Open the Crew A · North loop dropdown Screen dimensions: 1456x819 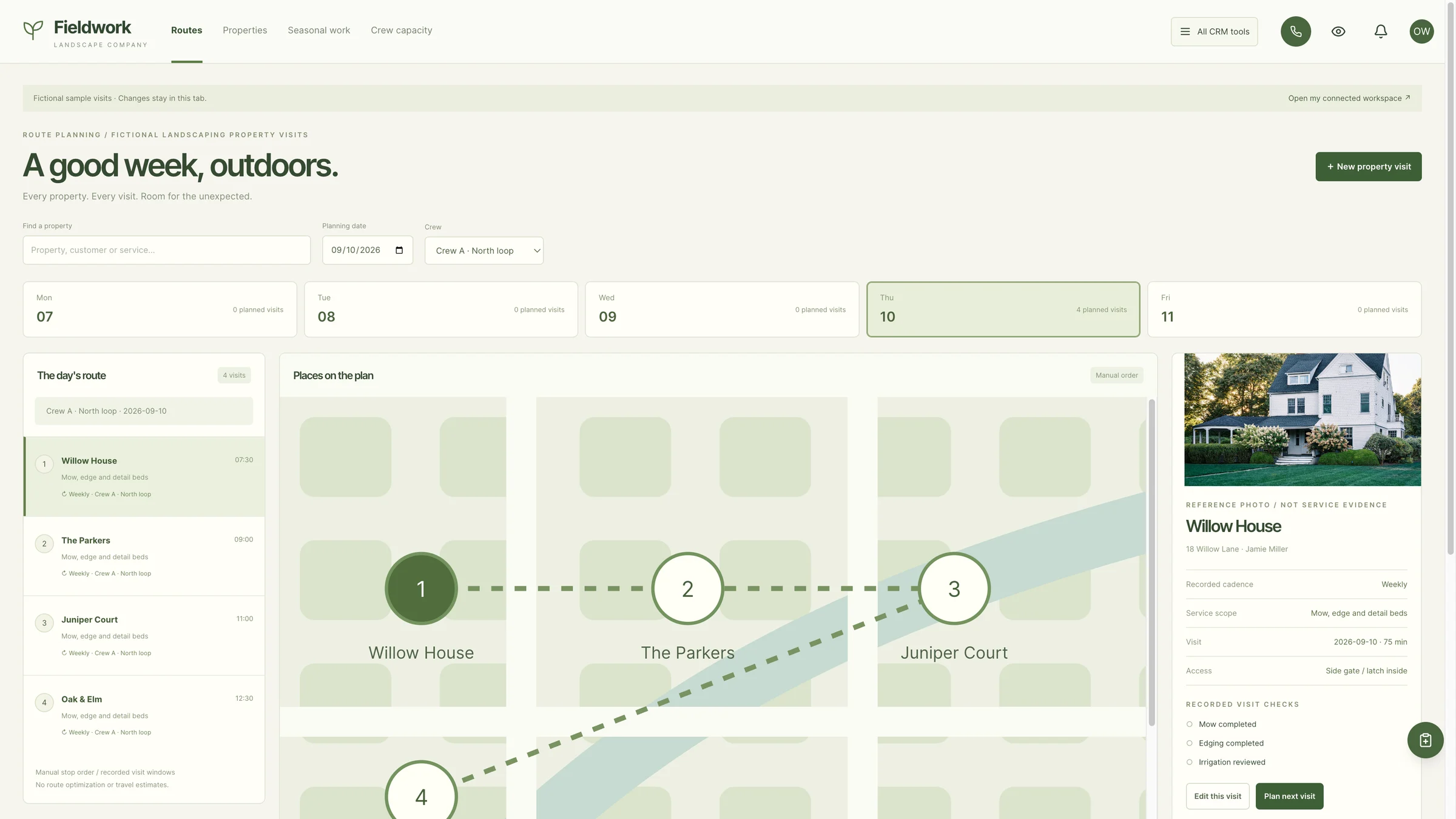[x=484, y=251]
